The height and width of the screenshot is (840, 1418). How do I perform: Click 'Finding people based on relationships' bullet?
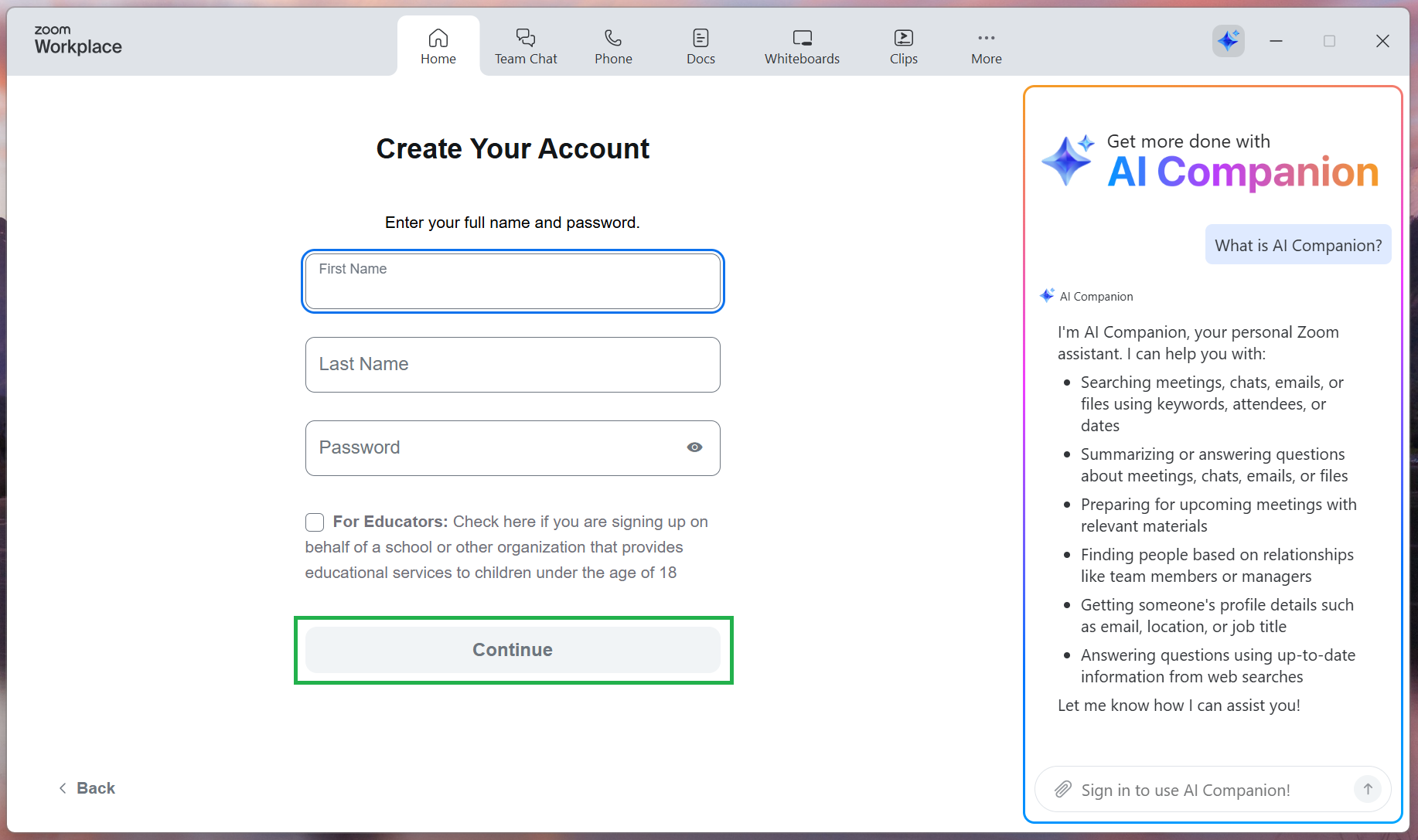[1217, 566]
